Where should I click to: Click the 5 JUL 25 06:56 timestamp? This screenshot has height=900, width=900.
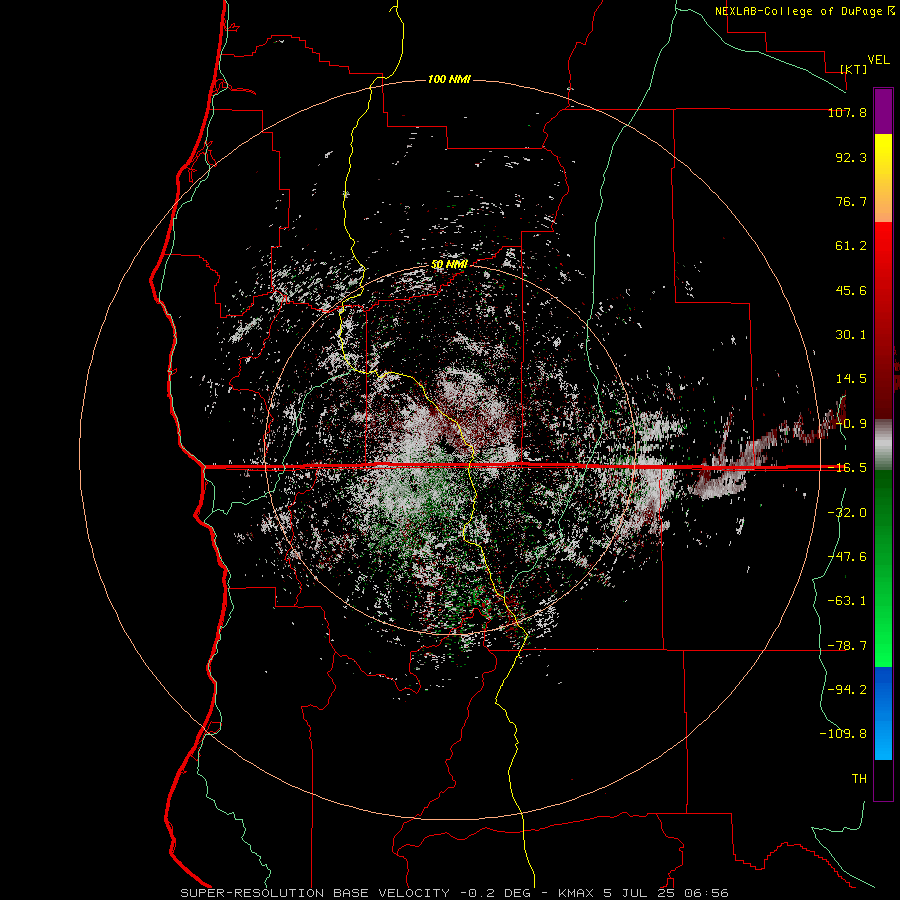click(x=666, y=893)
